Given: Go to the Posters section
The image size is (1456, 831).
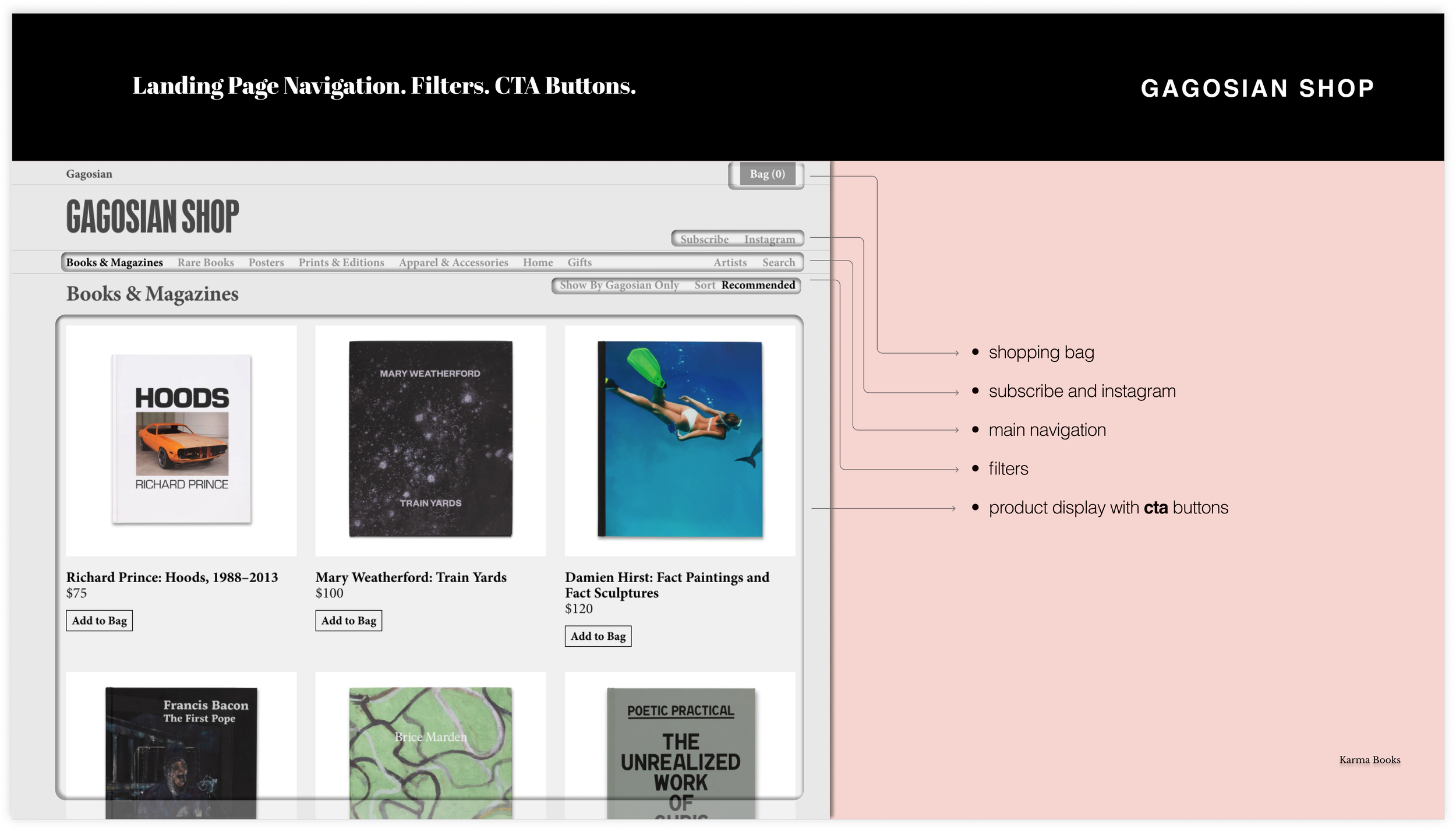Looking at the screenshot, I should pos(266,263).
